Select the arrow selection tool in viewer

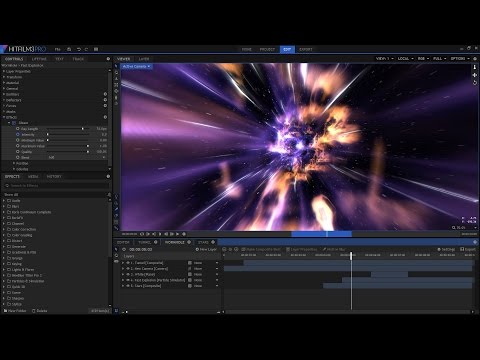click(116, 66)
